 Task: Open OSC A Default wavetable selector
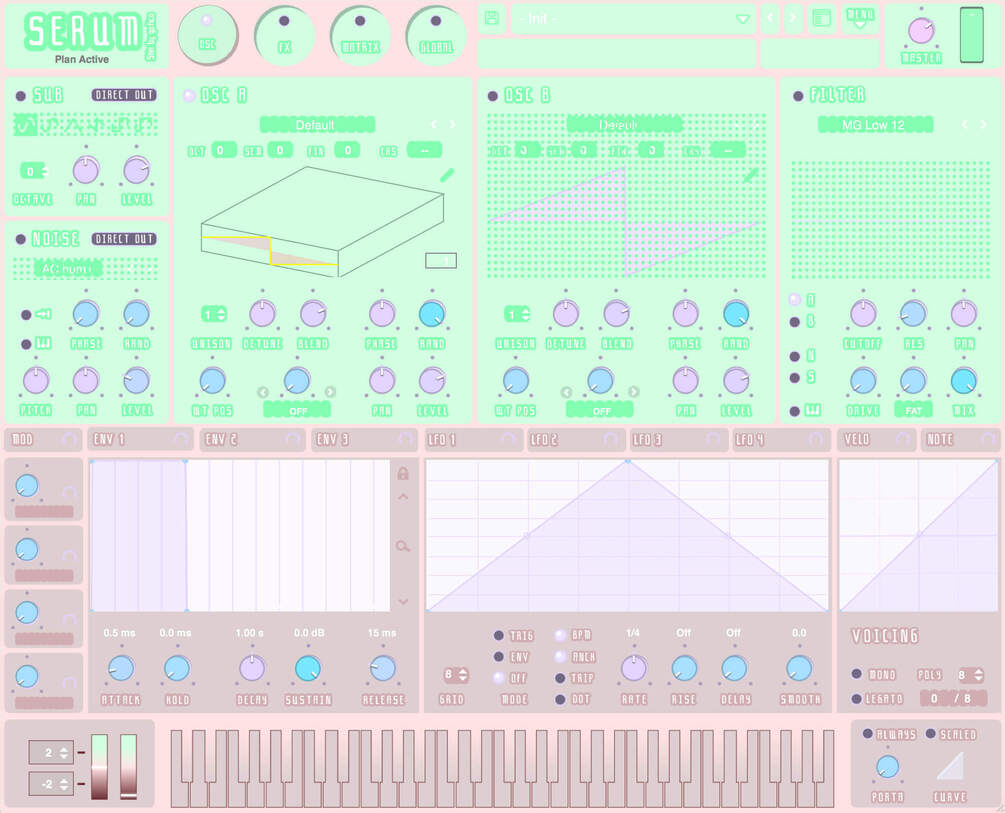click(x=317, y=124)
